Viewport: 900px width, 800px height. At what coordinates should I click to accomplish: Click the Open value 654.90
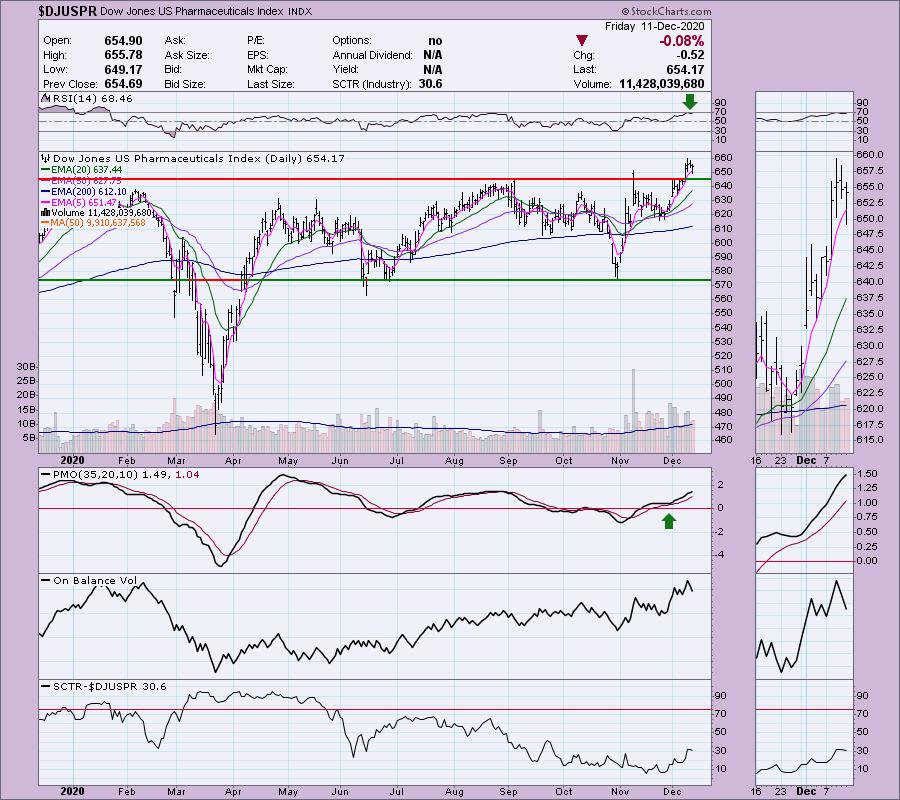pos(123,41)
